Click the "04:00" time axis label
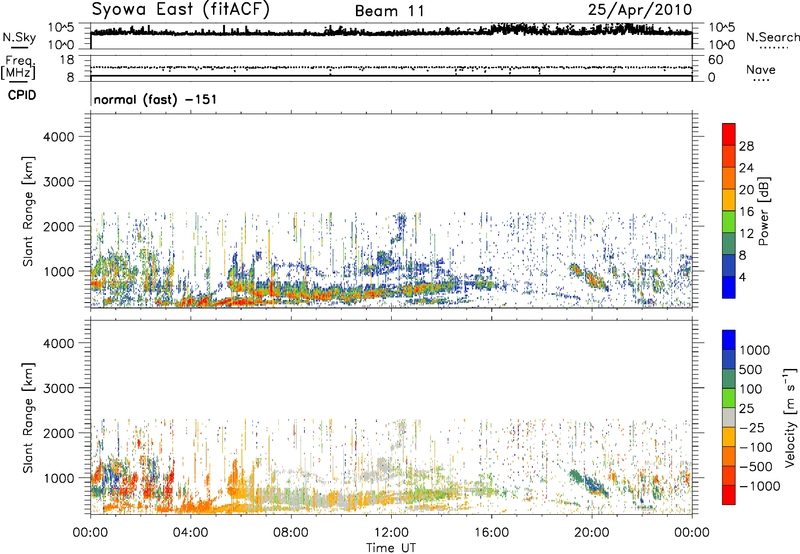Screen dimensions: 800x554 coord(190,533)
